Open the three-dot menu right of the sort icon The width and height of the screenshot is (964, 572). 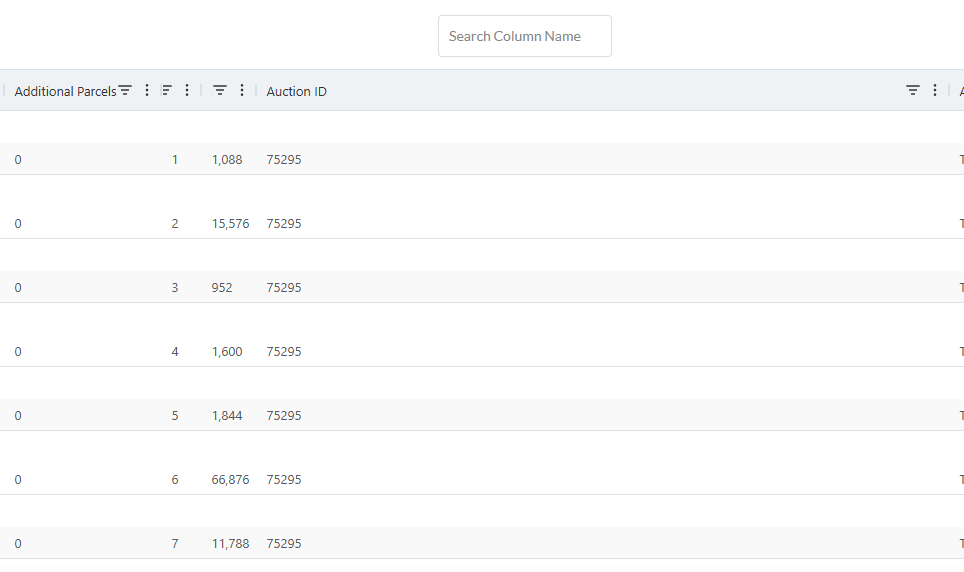(x=187, y=91)
